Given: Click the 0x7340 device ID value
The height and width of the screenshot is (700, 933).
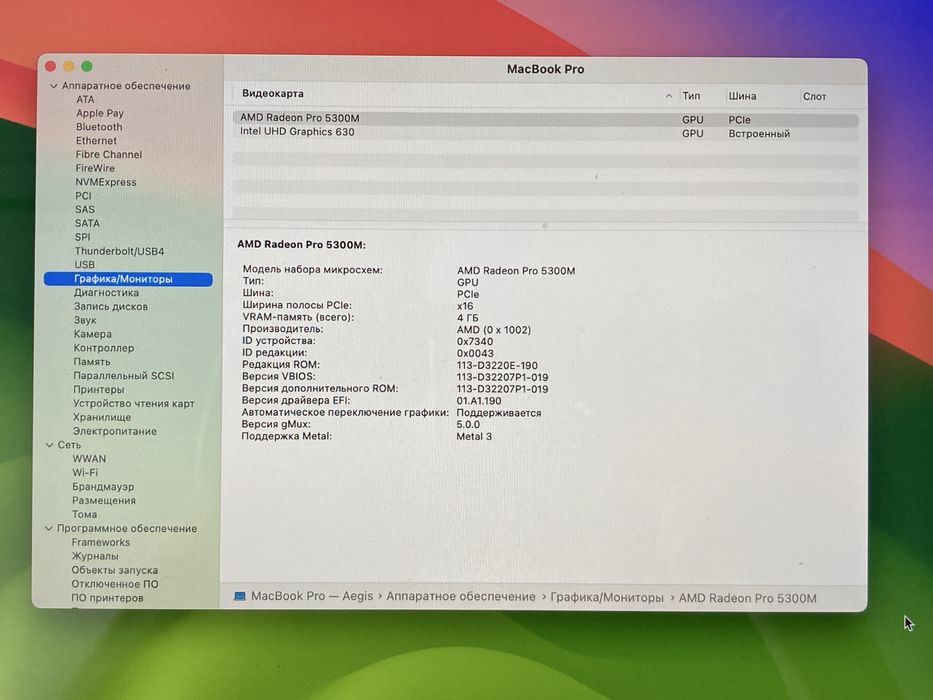Looking at the screenshot, I should [475, 342].
